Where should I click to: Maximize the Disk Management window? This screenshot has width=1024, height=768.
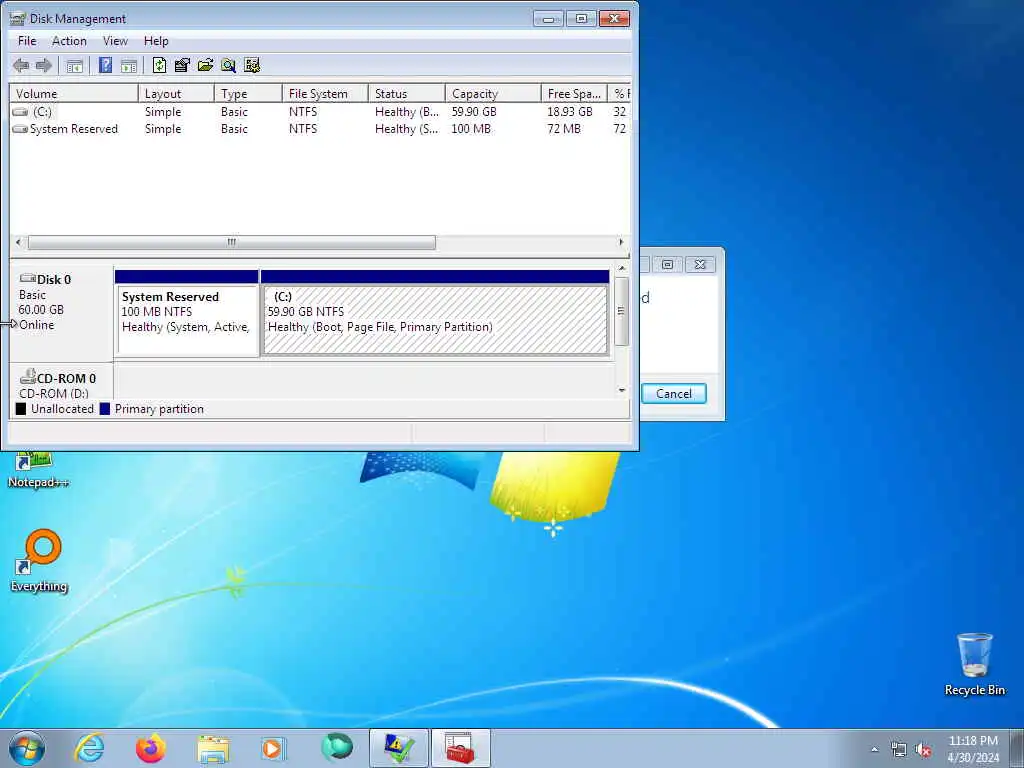(581, 19)
